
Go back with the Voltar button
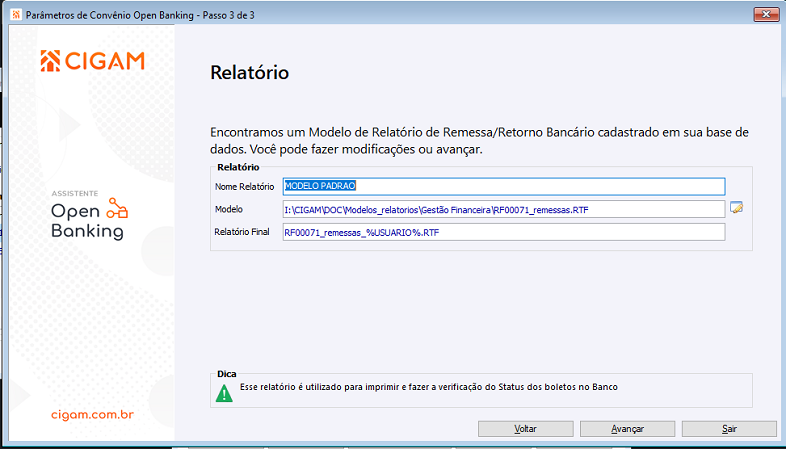pyautogui.click(x=525, y=429)
